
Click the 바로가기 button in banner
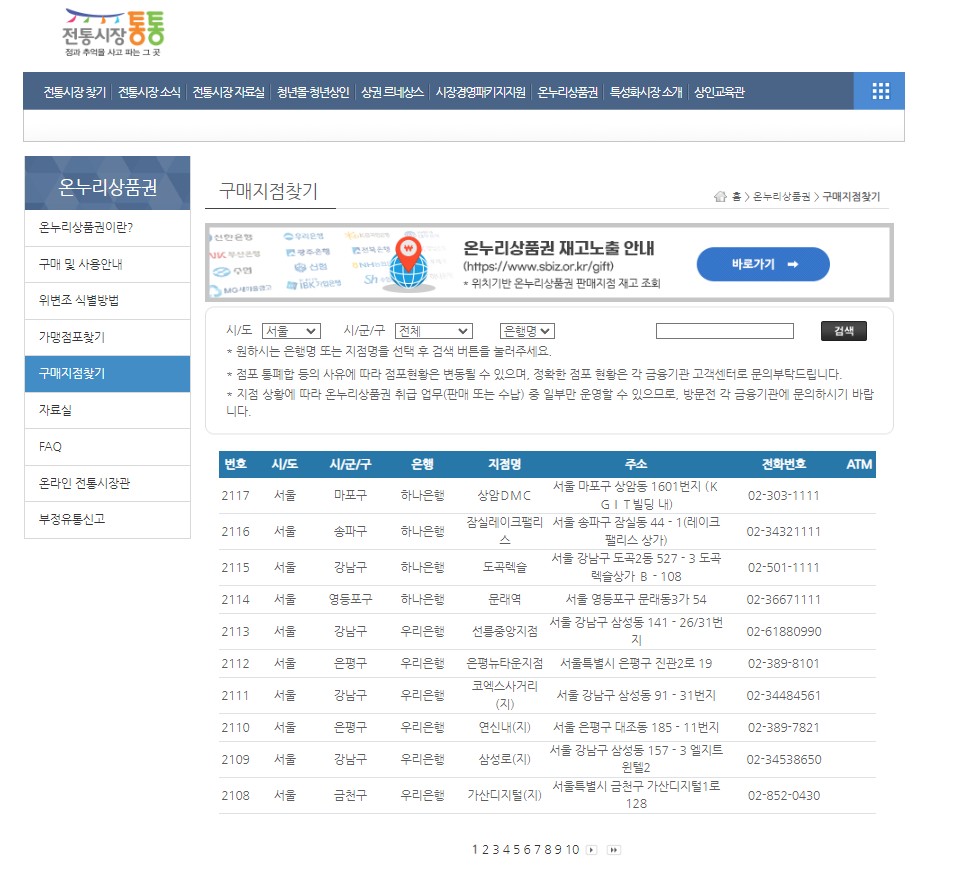point(763,264)
